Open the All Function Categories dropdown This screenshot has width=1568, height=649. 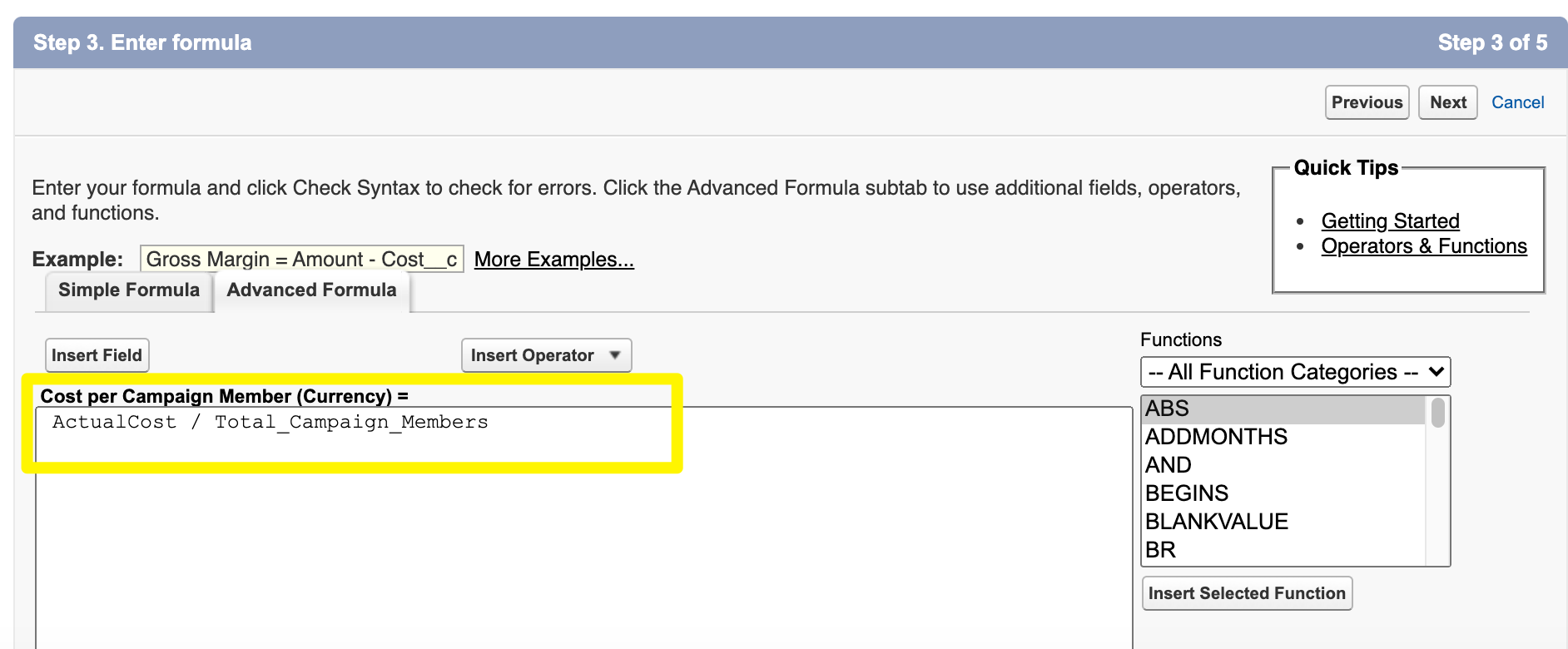click(1294, 372)
